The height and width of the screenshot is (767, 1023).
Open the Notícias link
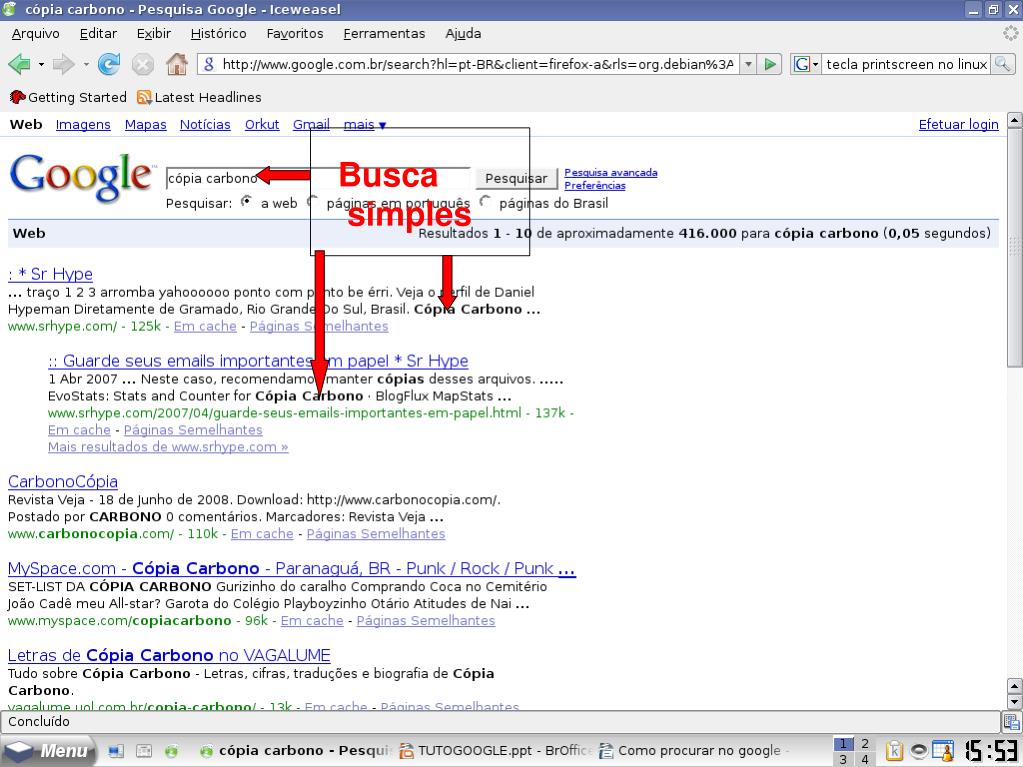click(205, 125)
